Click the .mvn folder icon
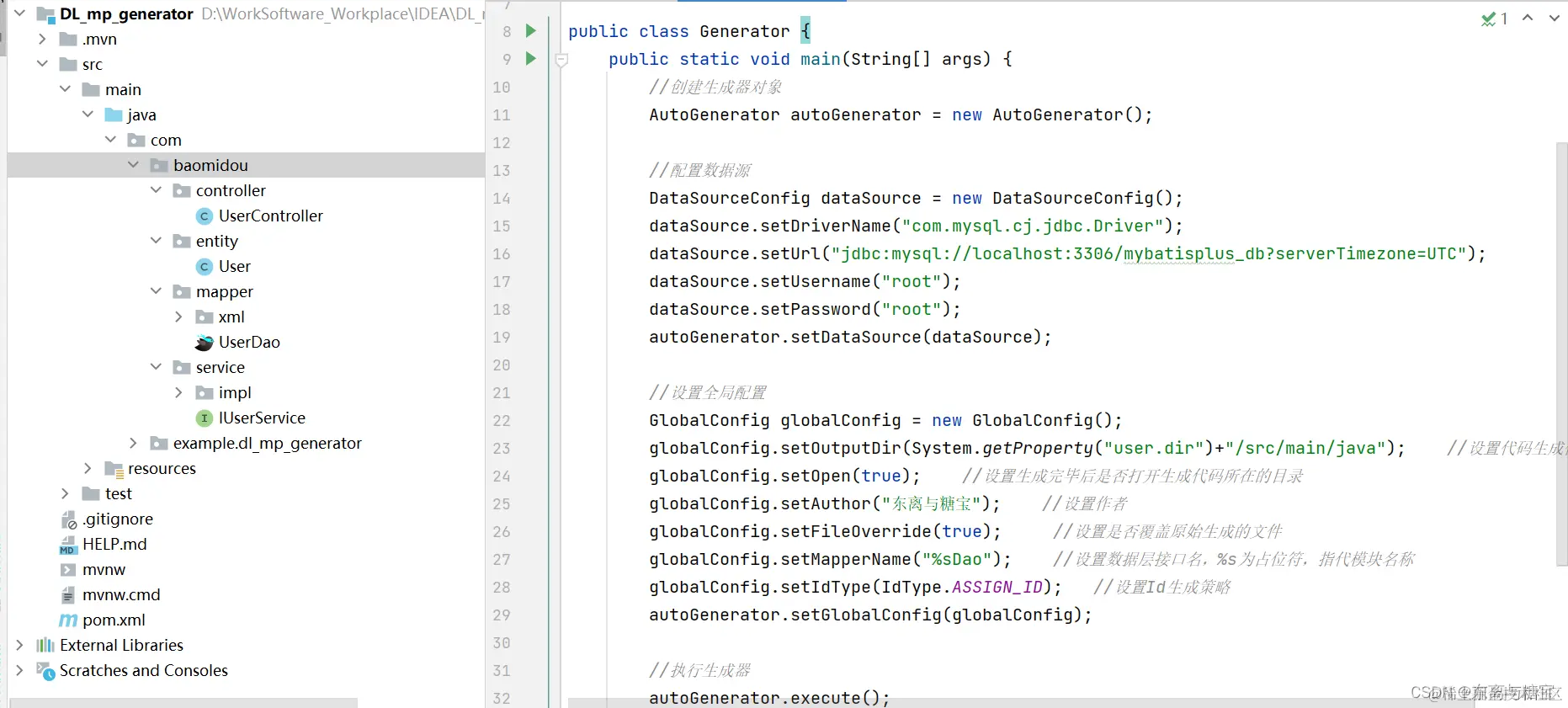 pyautogui.click(x=68, y=40)
